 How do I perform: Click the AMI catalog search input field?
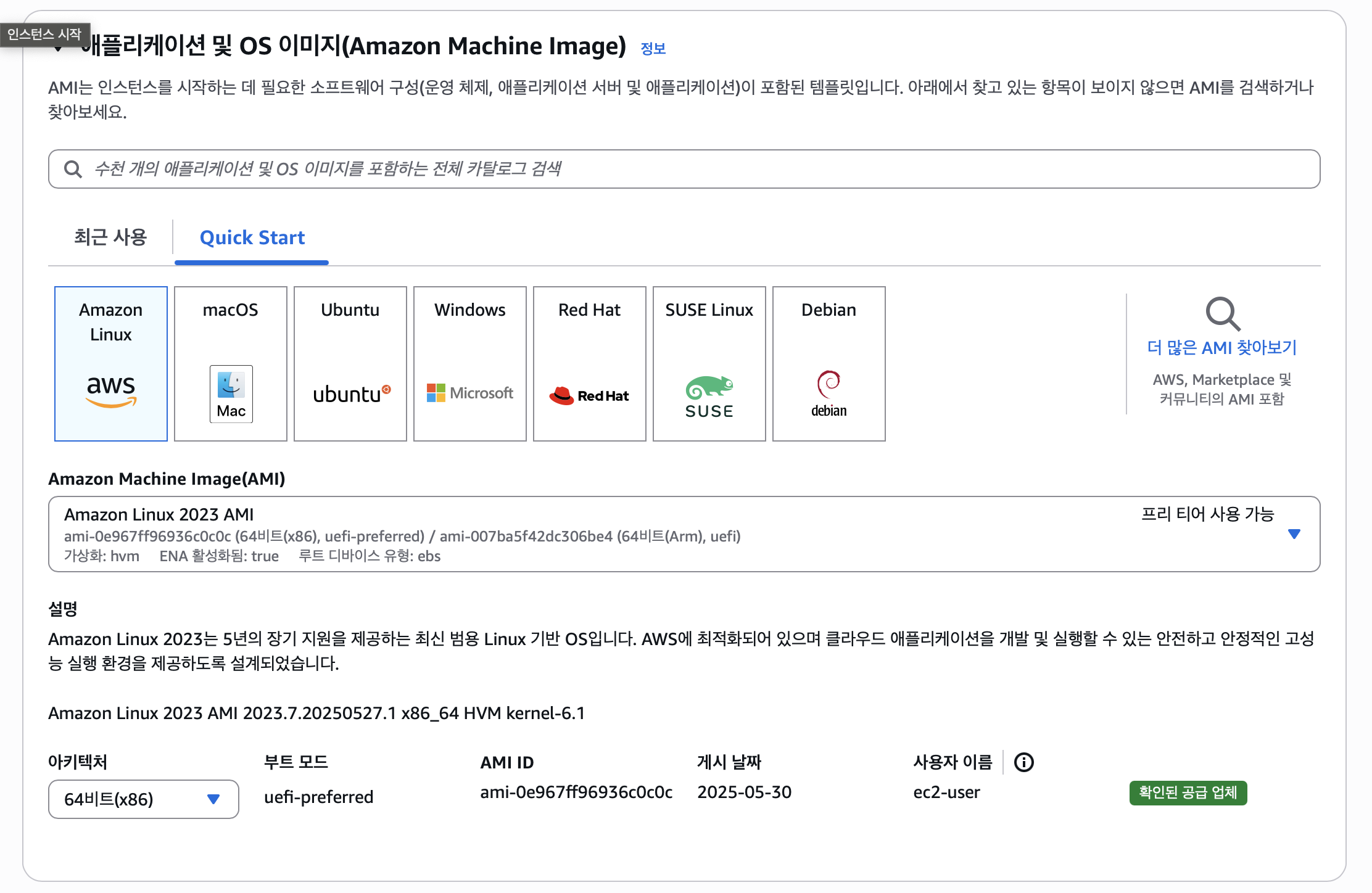pyautogui.click(x=685, y=169)
